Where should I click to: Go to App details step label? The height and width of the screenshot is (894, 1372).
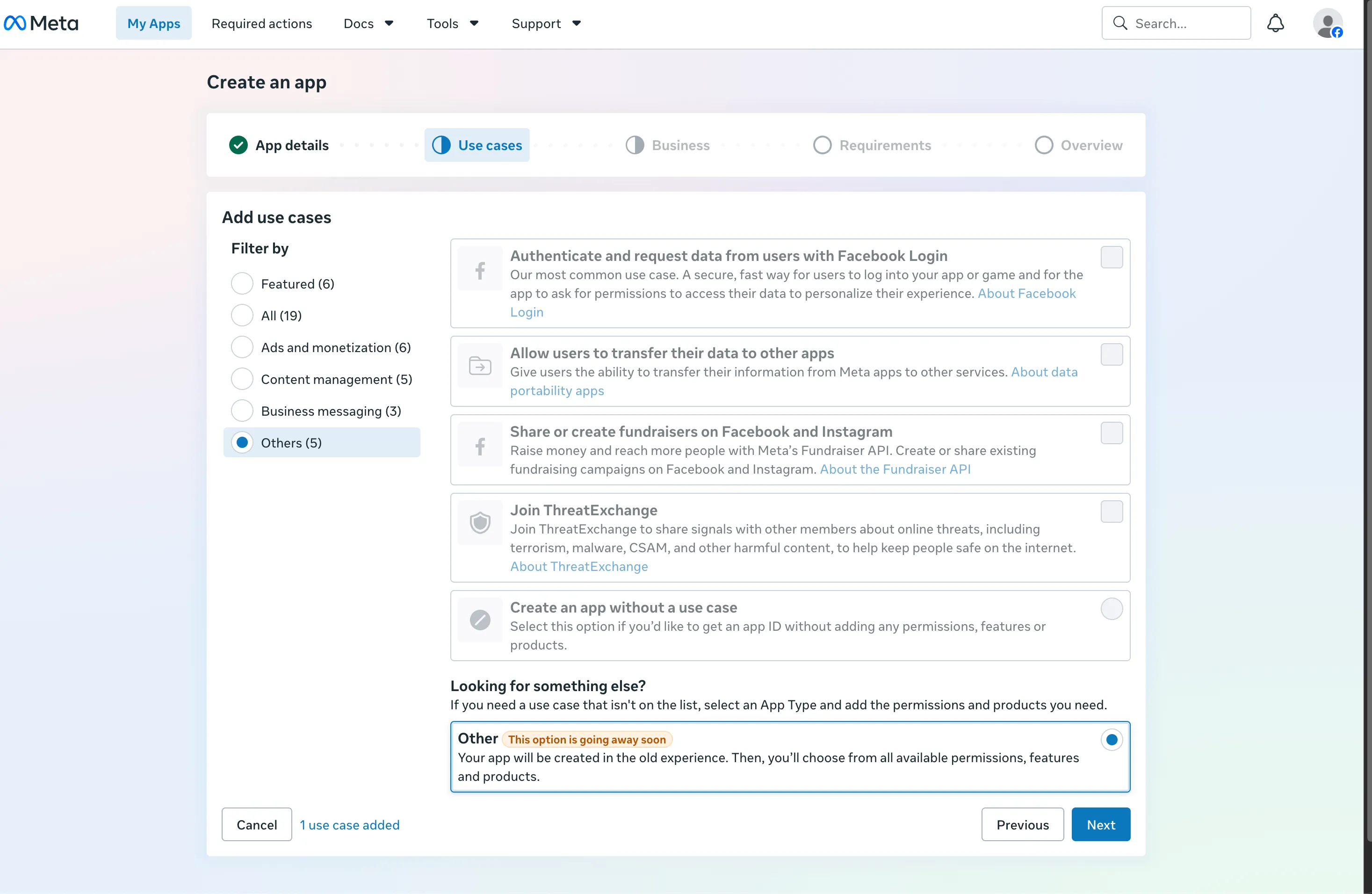pos(292,145)
